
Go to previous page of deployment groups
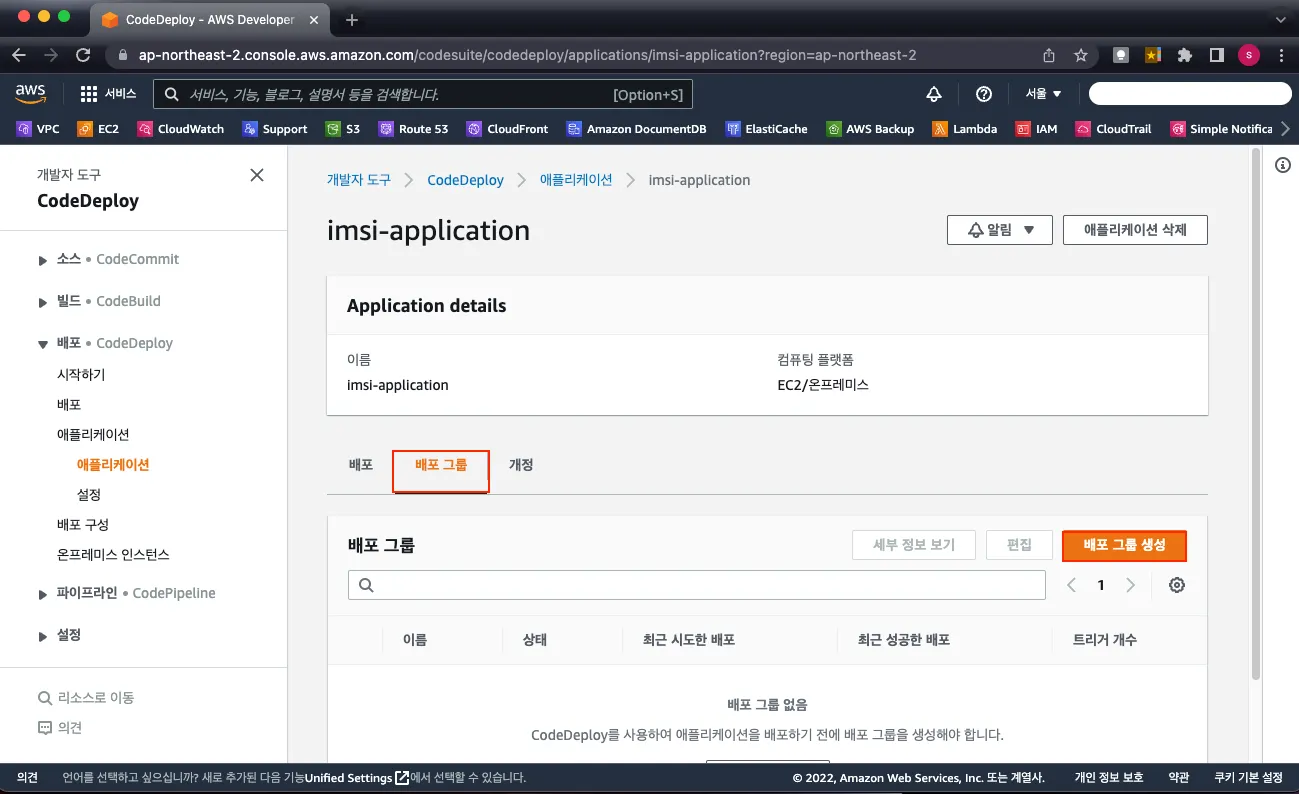tap(1071, 585)
